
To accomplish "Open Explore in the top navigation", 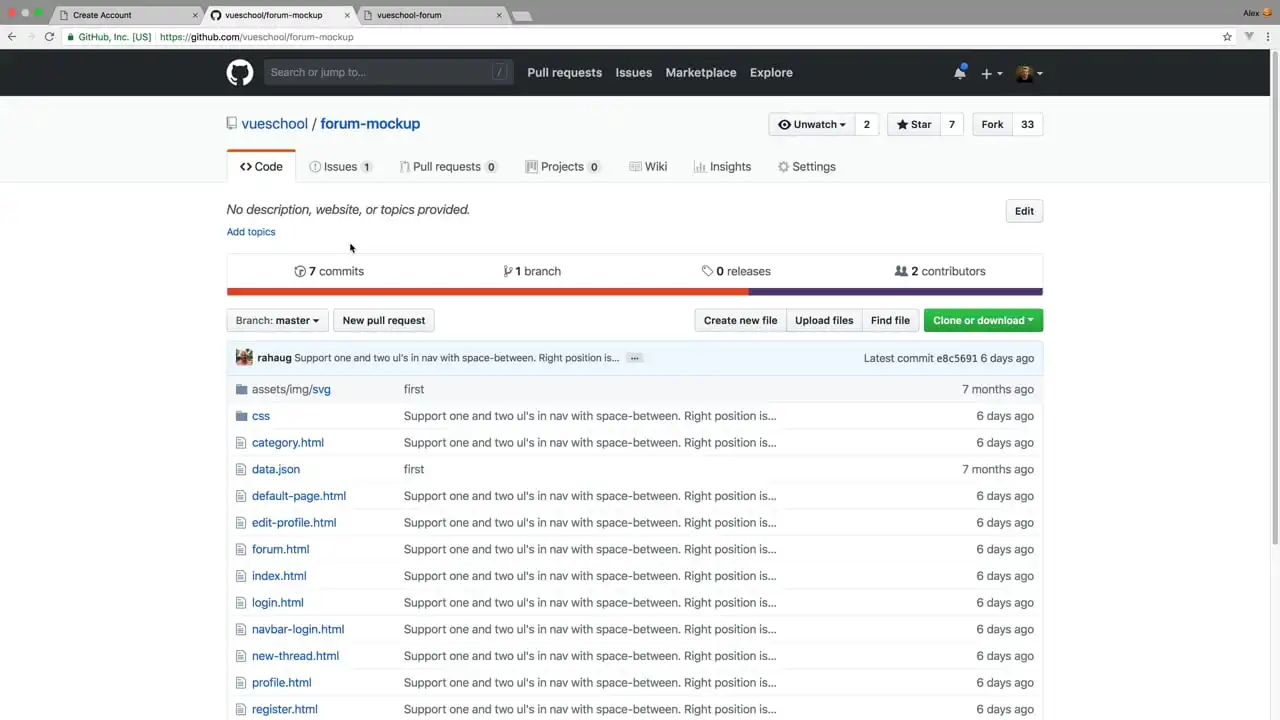I will (771, 73).
